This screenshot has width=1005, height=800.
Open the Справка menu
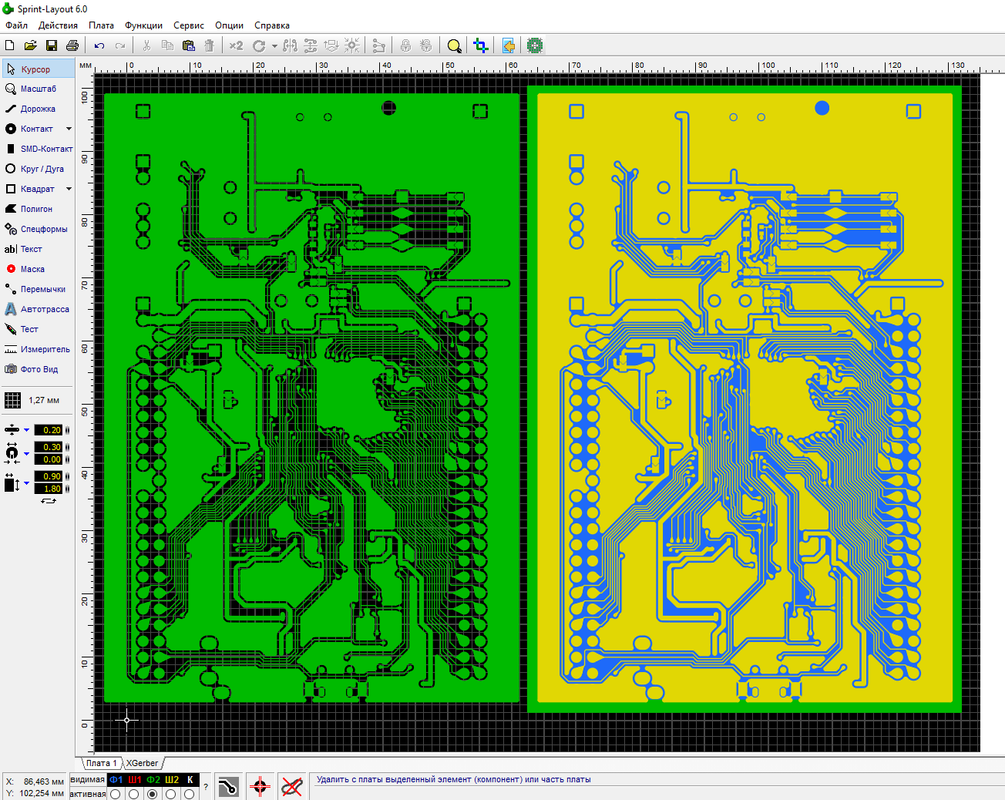pyautogui.click(x=272, y=26)
